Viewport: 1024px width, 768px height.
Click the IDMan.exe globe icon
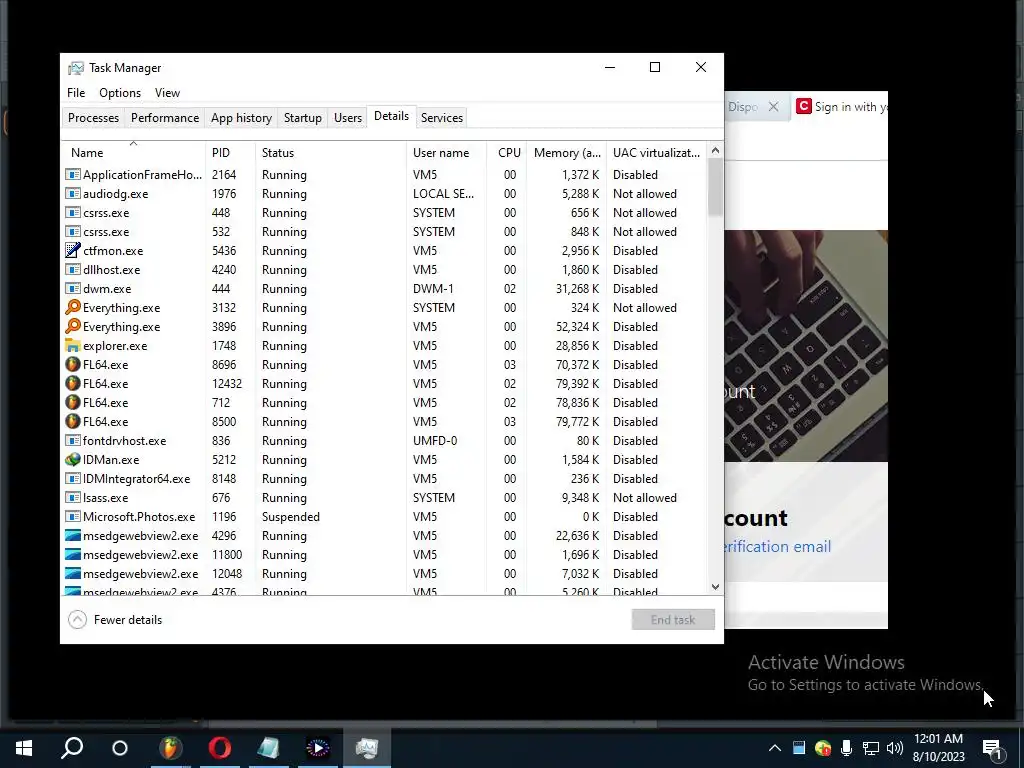72,460
